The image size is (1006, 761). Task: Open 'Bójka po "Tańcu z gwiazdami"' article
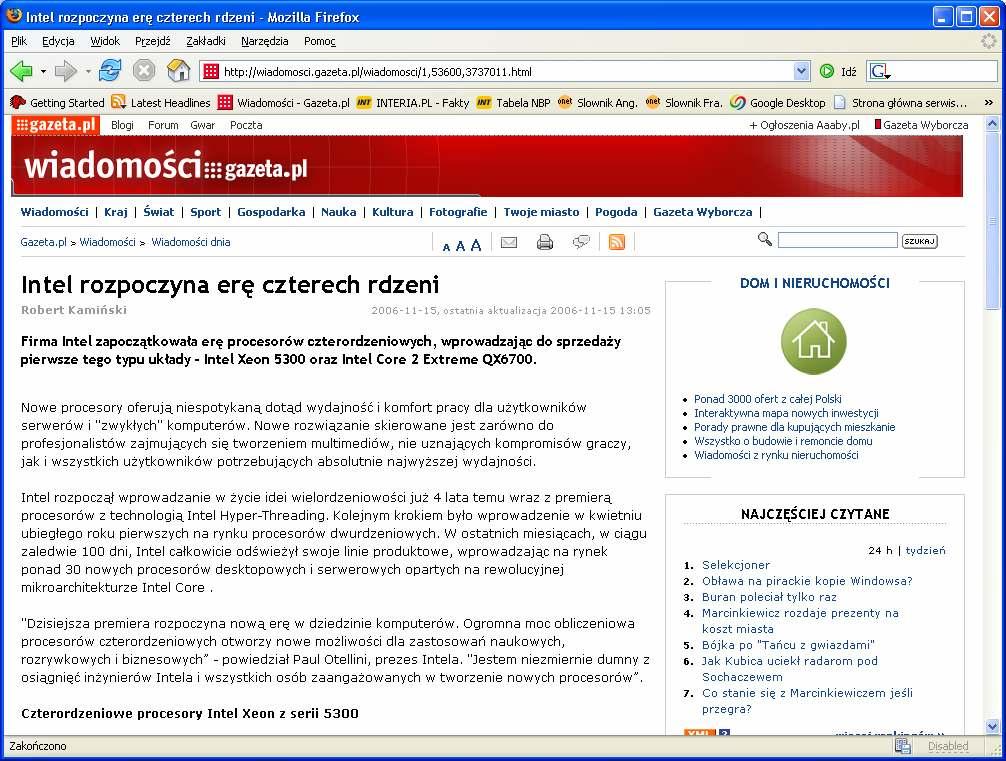[788, 645]
